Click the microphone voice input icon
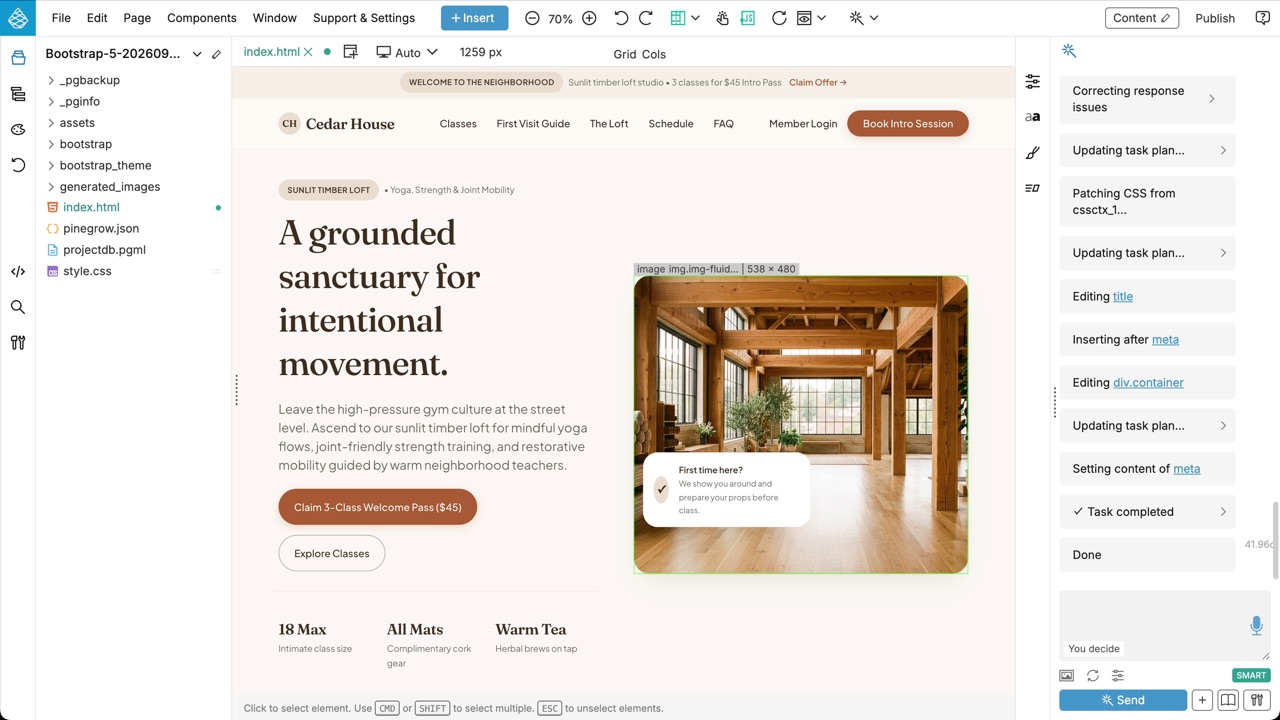The height and width of the screenshot is (720, 1280). [1256, 626]
